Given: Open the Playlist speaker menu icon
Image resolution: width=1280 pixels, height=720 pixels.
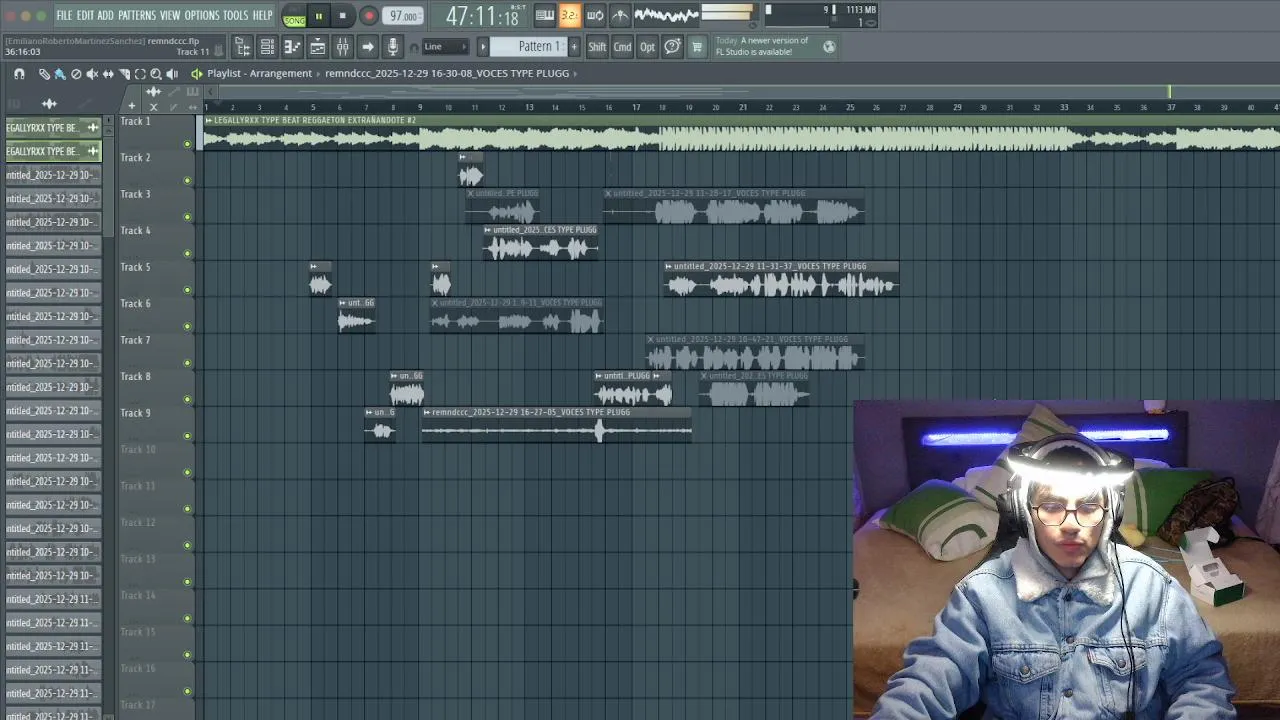Looking at the screenshot, I should tap(196, 74).
